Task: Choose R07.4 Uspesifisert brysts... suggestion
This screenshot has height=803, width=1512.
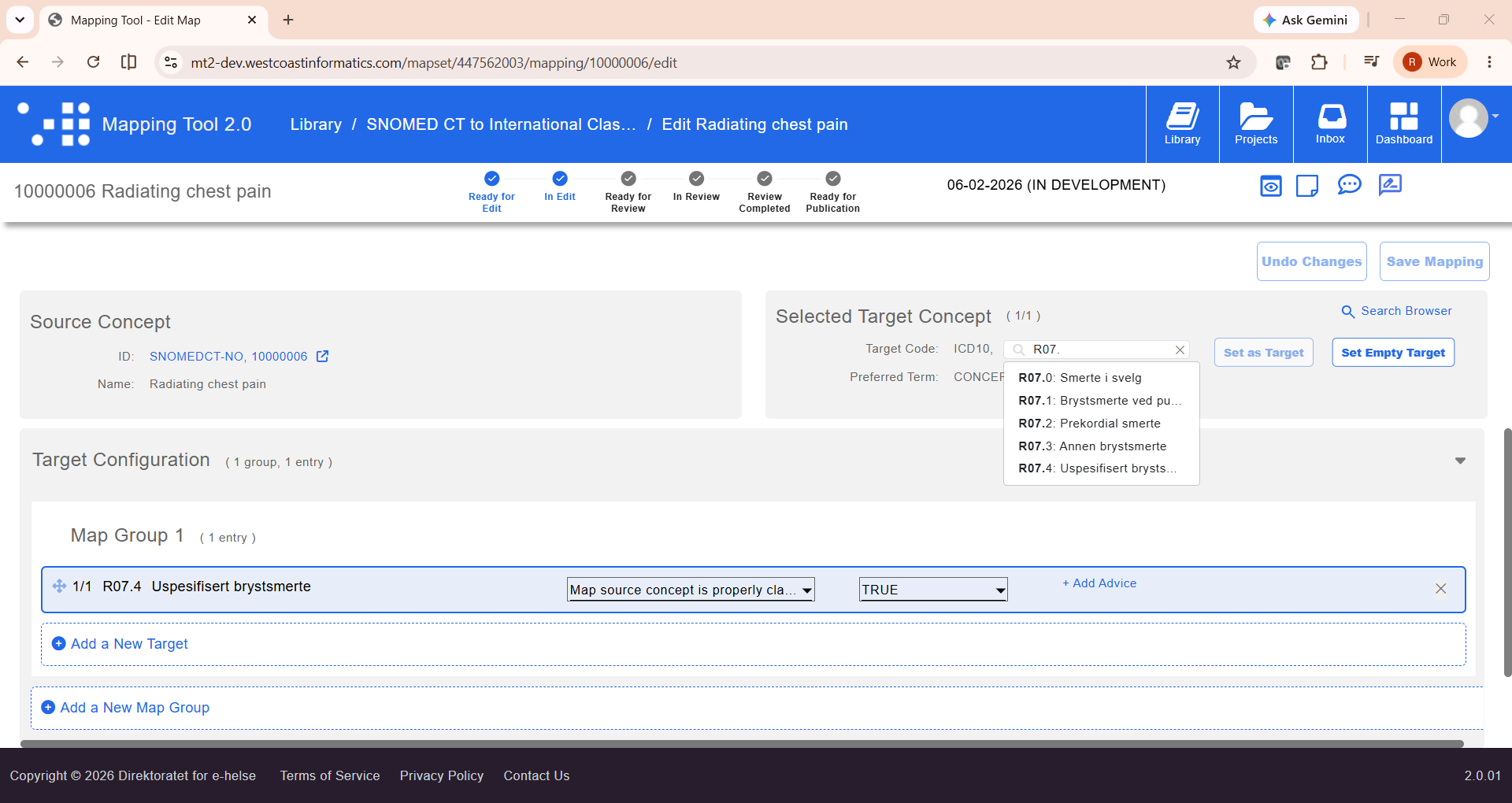Action: click(1102, 468)
